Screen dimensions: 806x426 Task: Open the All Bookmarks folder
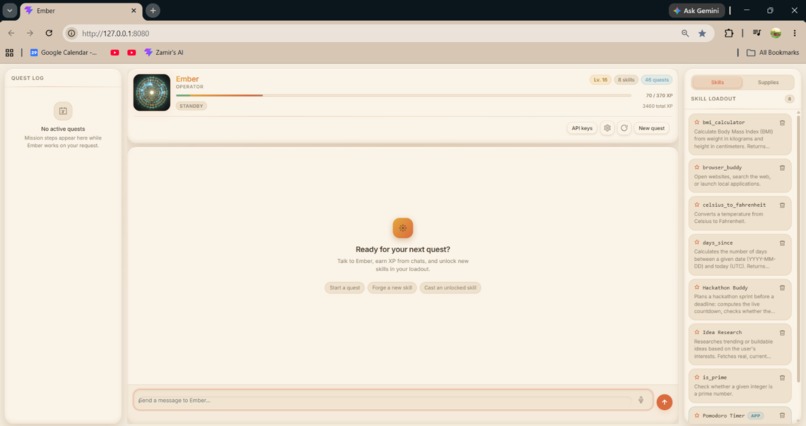pyautogui.click(x=773, y=52)
